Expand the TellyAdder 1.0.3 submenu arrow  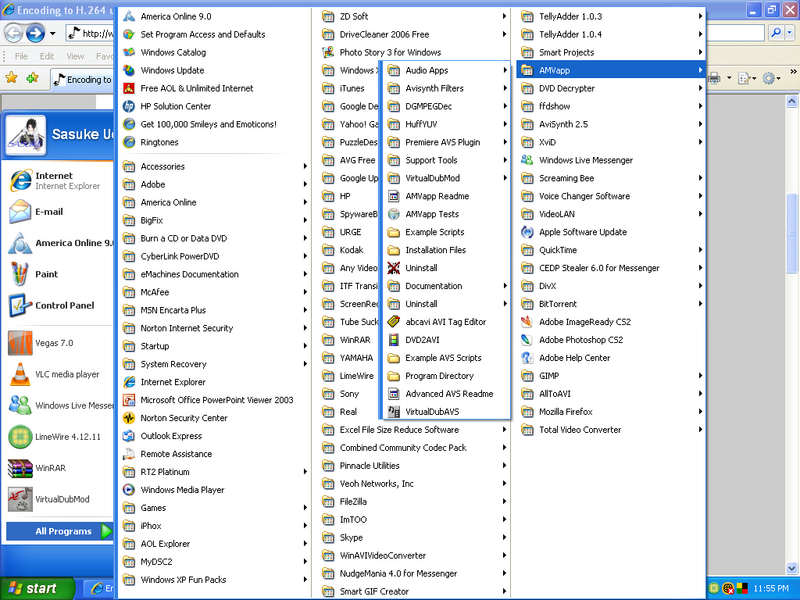point(701,16)
